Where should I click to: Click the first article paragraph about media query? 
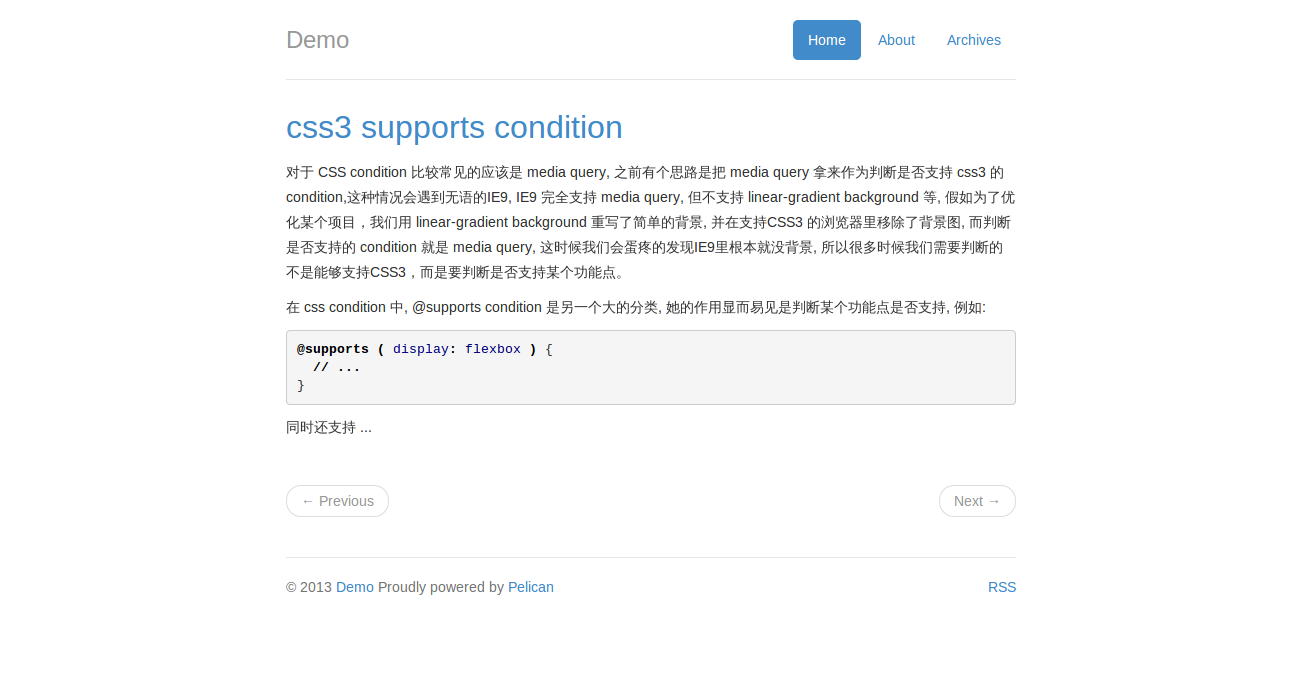point(650,221)
